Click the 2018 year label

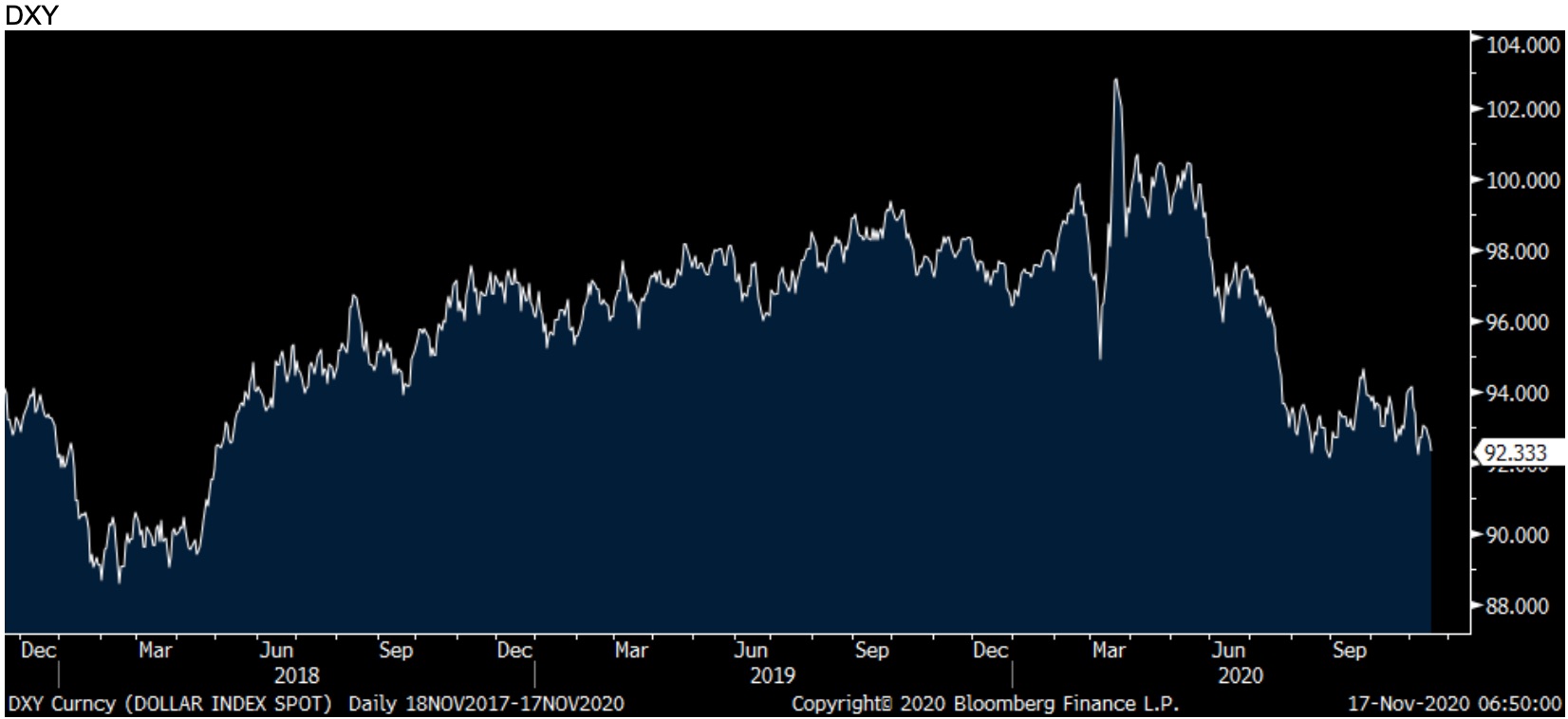(296, 676)
